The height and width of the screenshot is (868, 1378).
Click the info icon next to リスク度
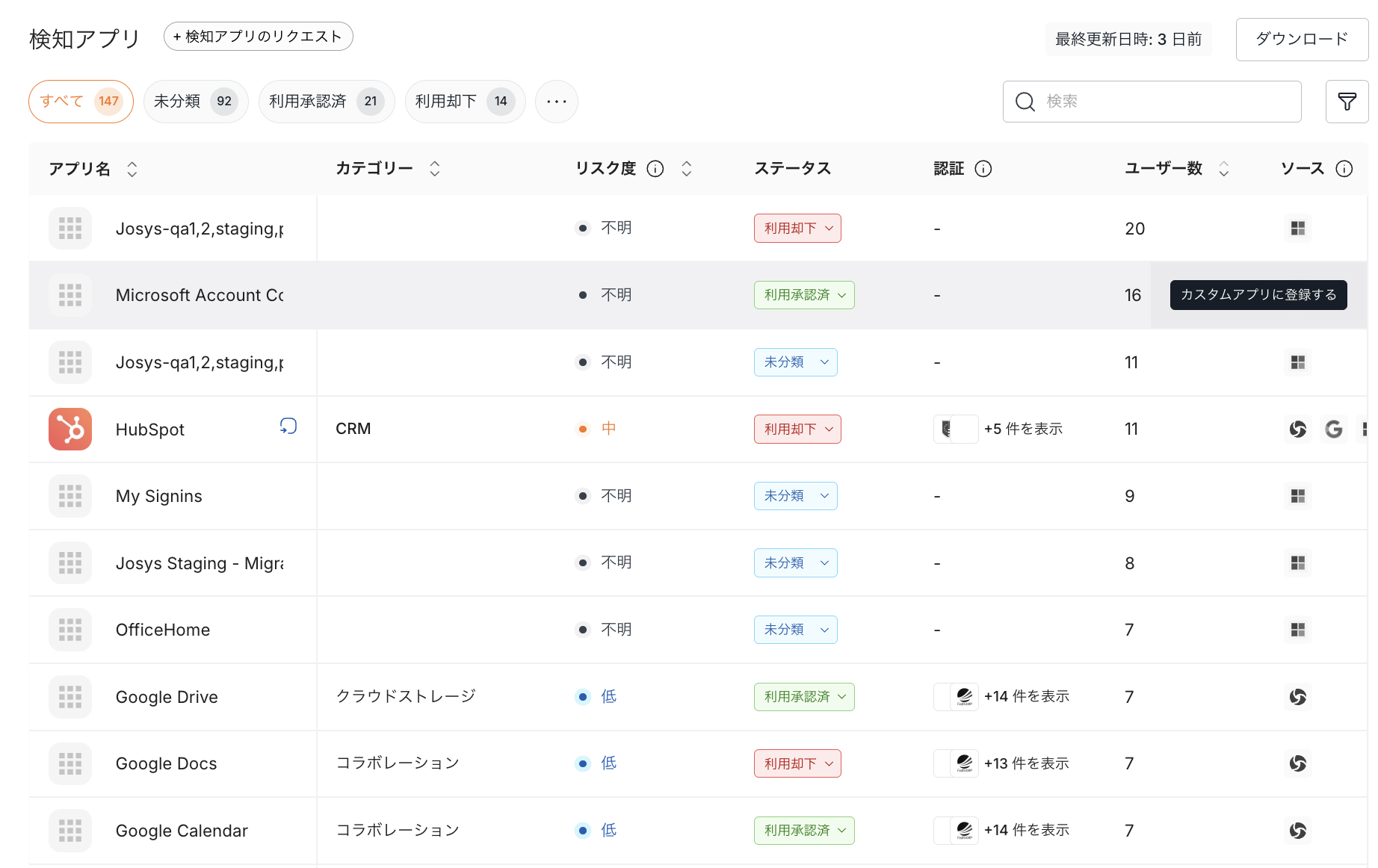(x=655, y=169)
